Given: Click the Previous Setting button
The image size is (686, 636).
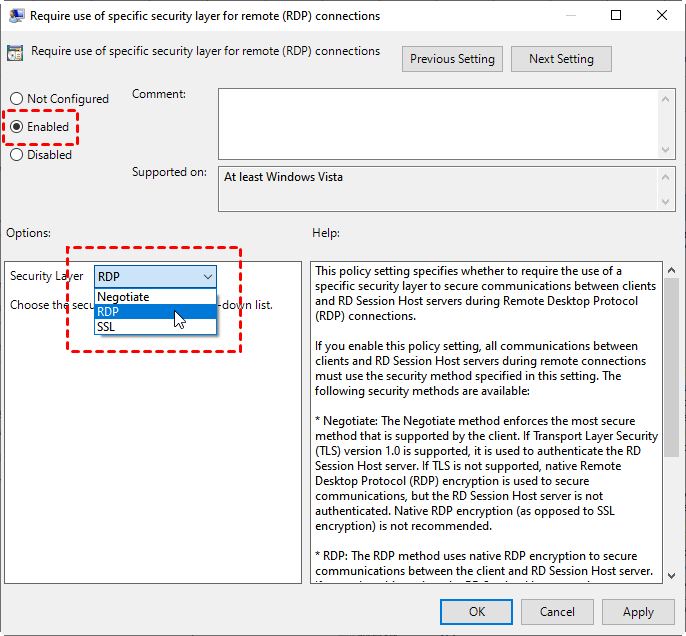Looking at the screenshot, I should point(452,59).
